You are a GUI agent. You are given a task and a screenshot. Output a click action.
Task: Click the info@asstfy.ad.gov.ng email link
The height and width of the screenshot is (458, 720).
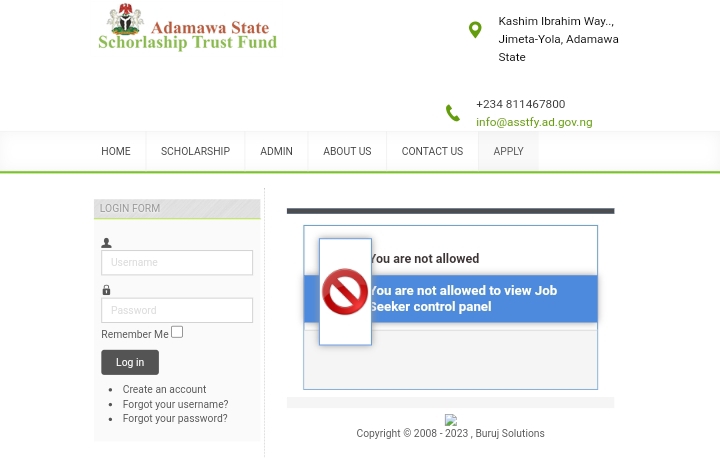[534, 122]
